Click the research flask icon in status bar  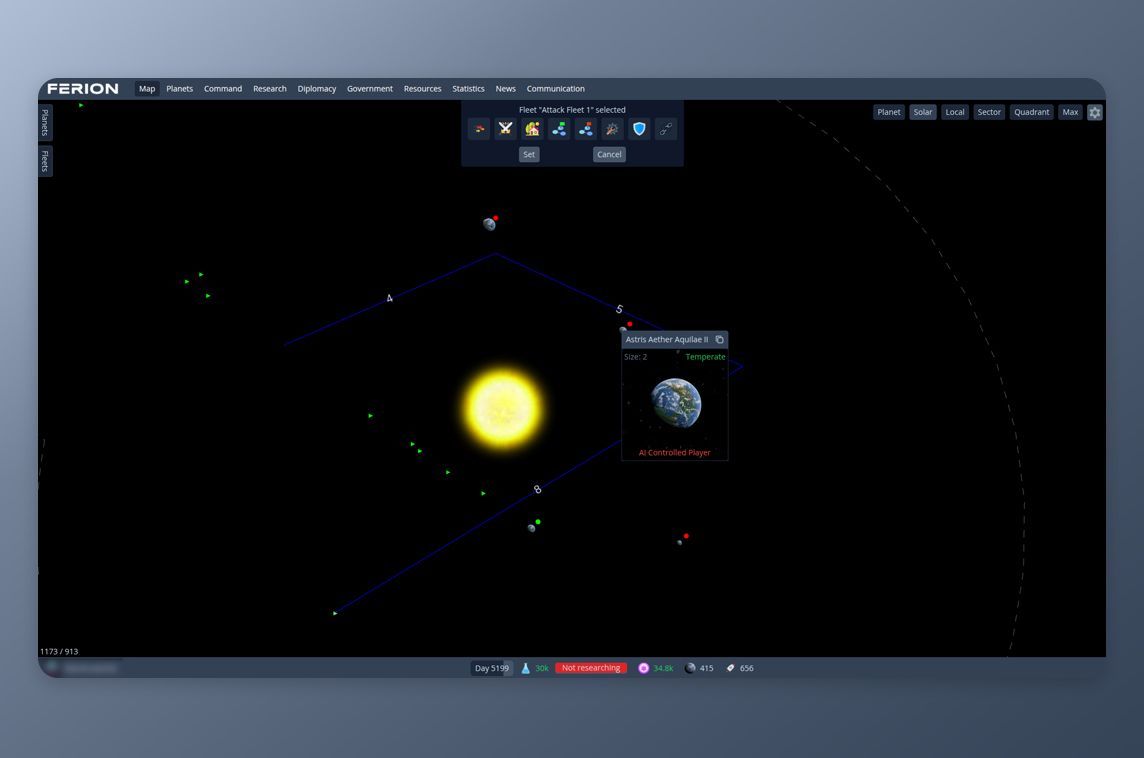point(525,668)
